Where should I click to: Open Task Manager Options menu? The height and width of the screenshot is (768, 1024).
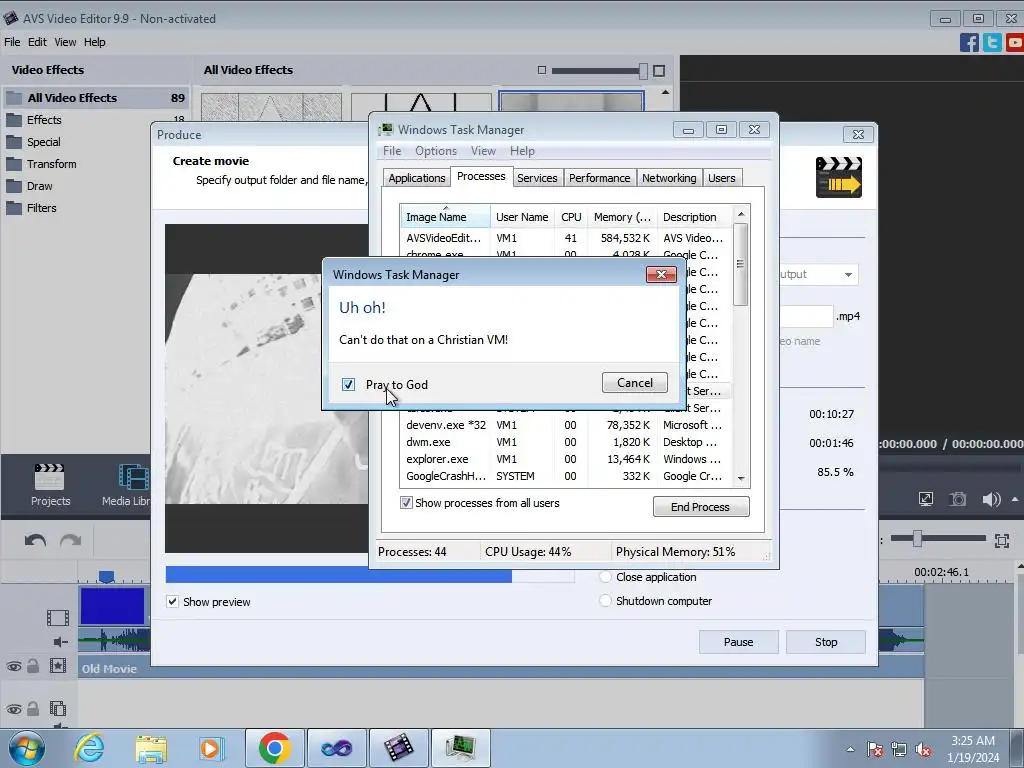(436, 151)
